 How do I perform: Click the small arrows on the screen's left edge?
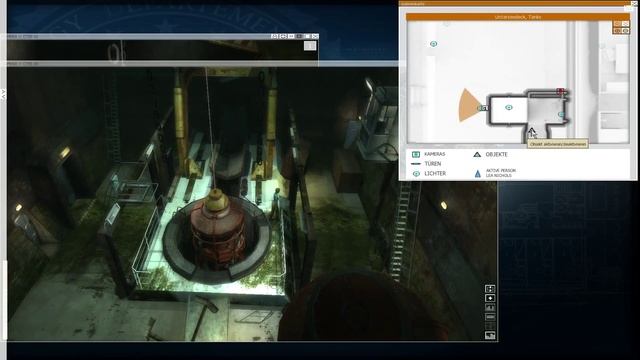tap(3, 94)
